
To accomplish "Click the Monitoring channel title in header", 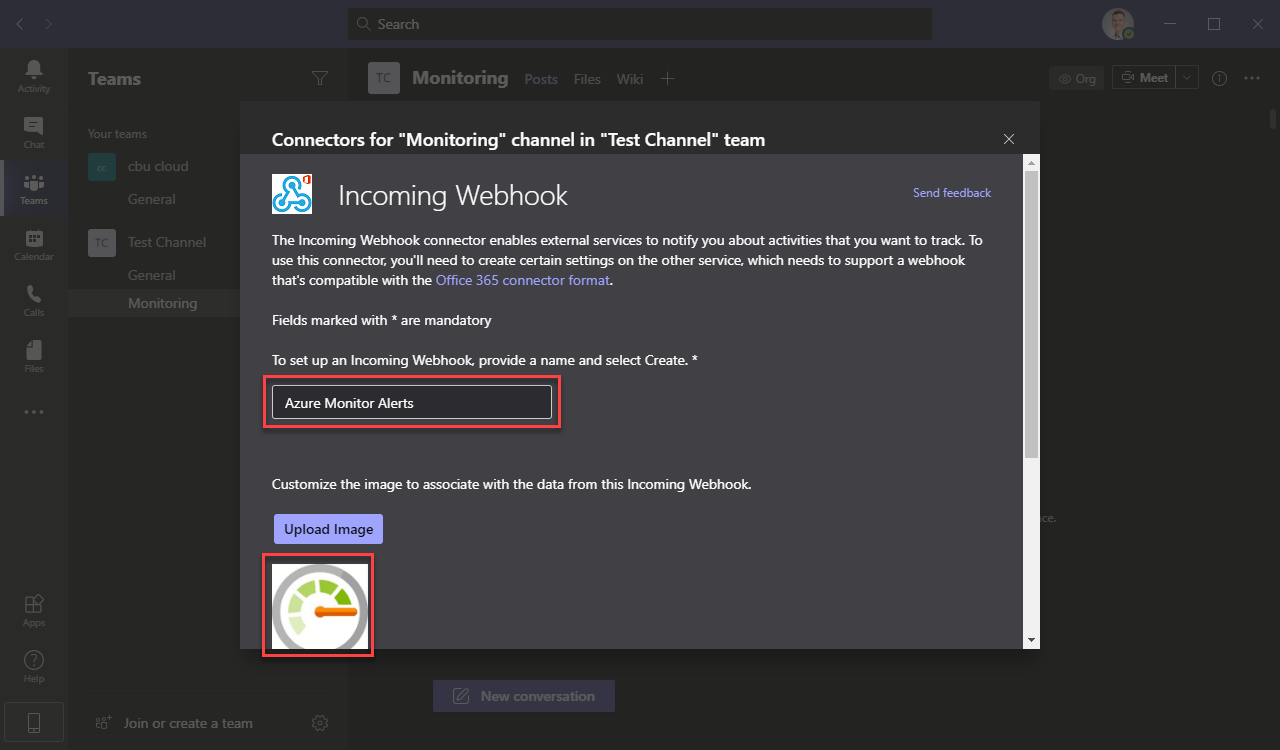I will point(460,78).
